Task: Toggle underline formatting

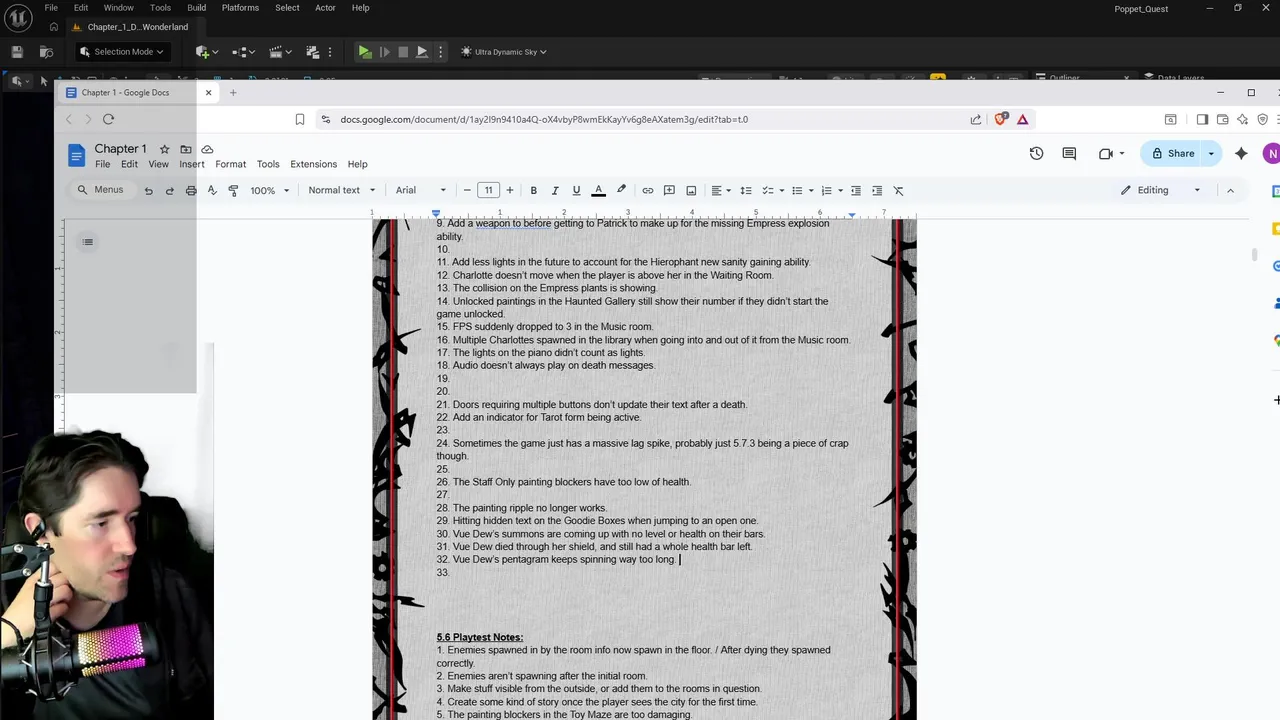Action: tap(576, 190)
